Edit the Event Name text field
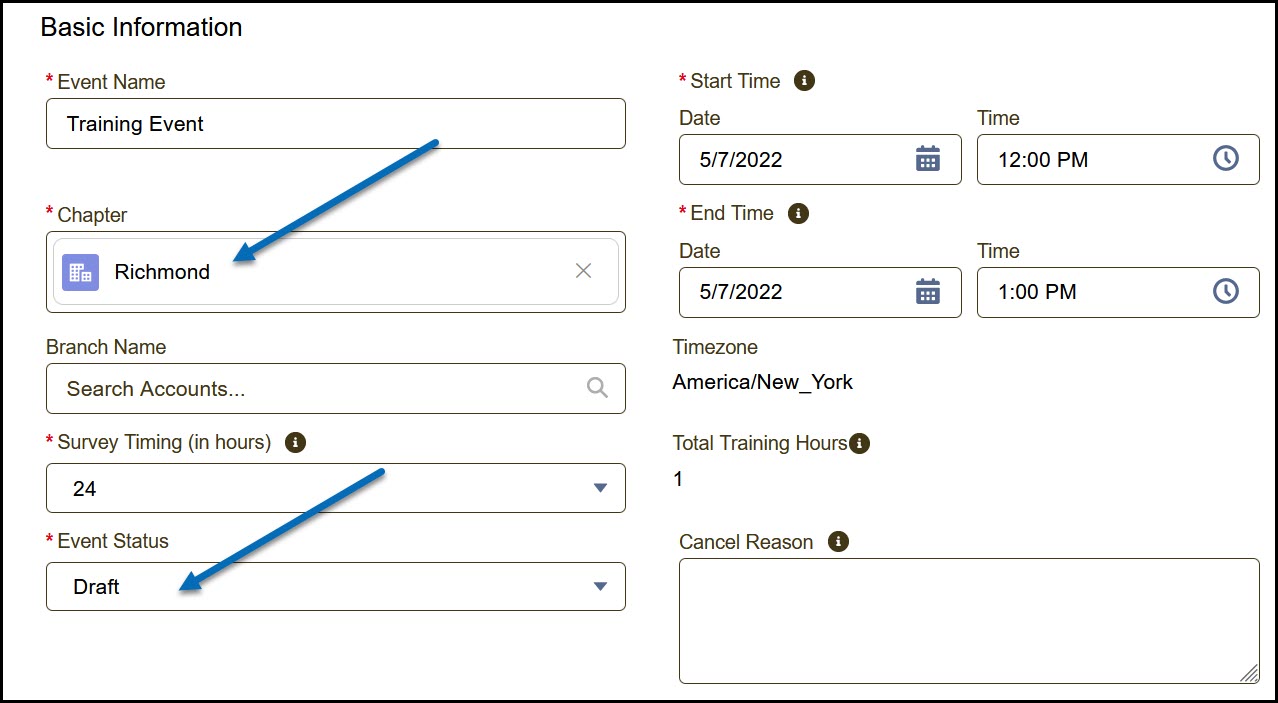The image size is (1278, 703). coord(336,124)
